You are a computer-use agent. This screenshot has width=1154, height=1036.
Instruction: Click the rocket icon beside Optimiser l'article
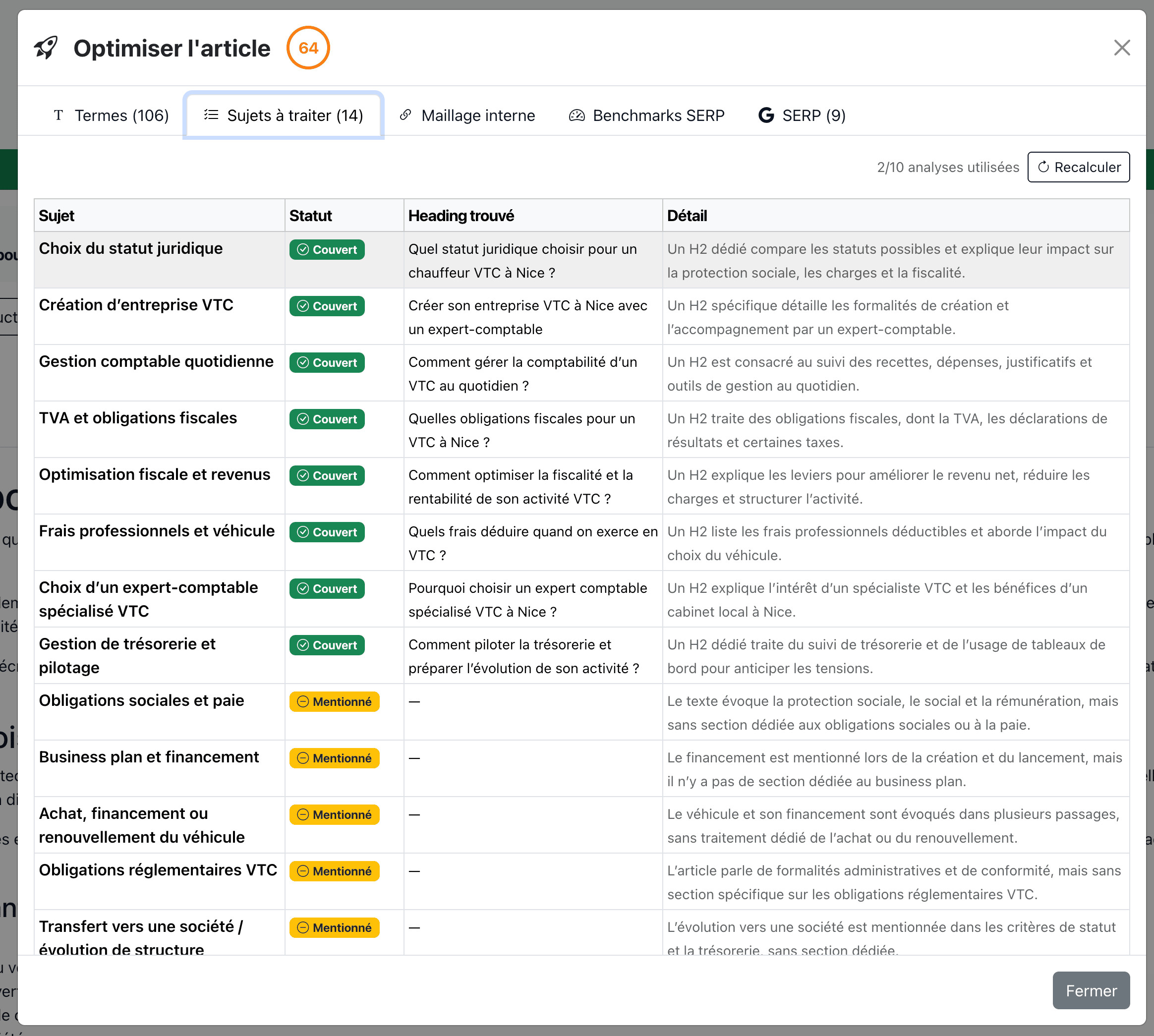coord(46,48)
